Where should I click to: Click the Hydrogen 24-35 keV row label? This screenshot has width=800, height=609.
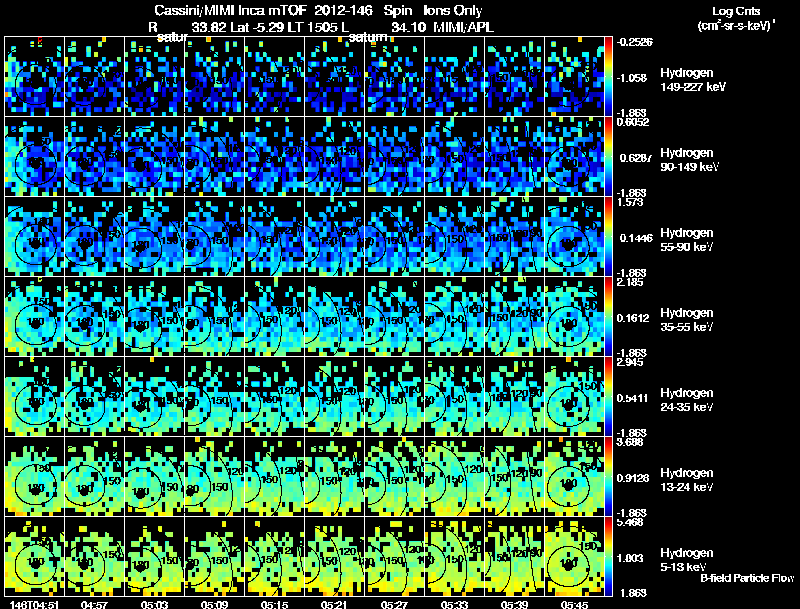[687, 400]
